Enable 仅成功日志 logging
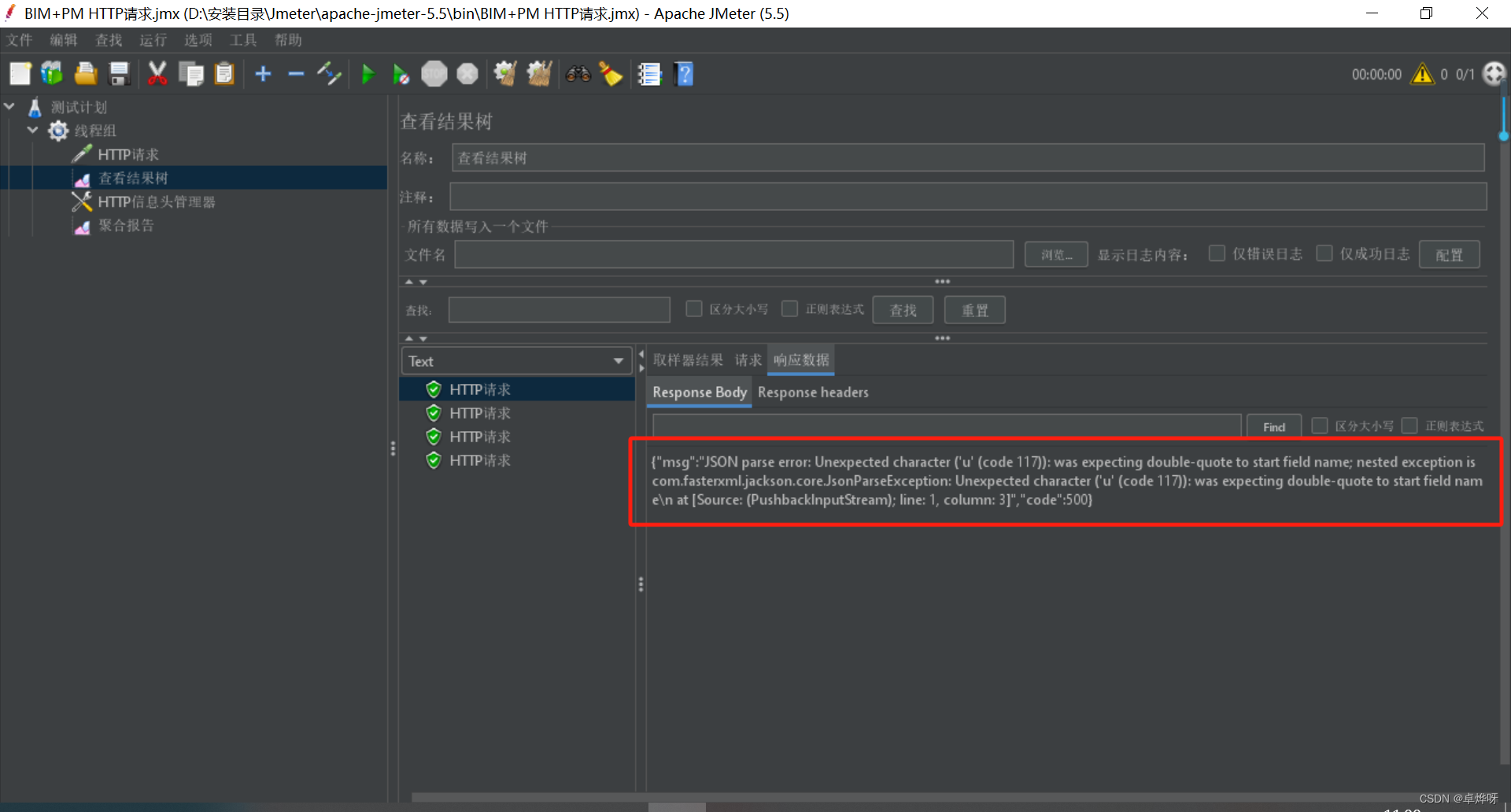The image size is (1511, 812). [1324, 253]
